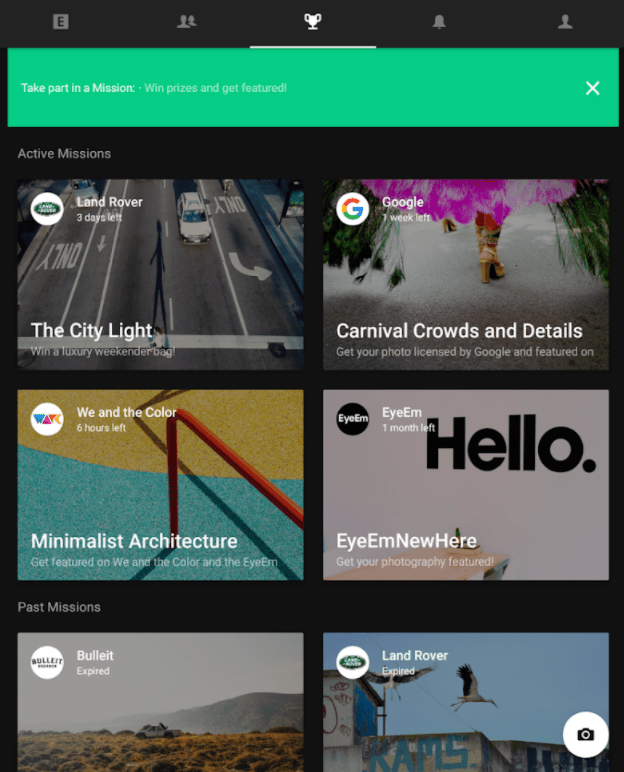Click 'Take part in a Mission:' text
The image size is (624, 772).
(78, 88)
